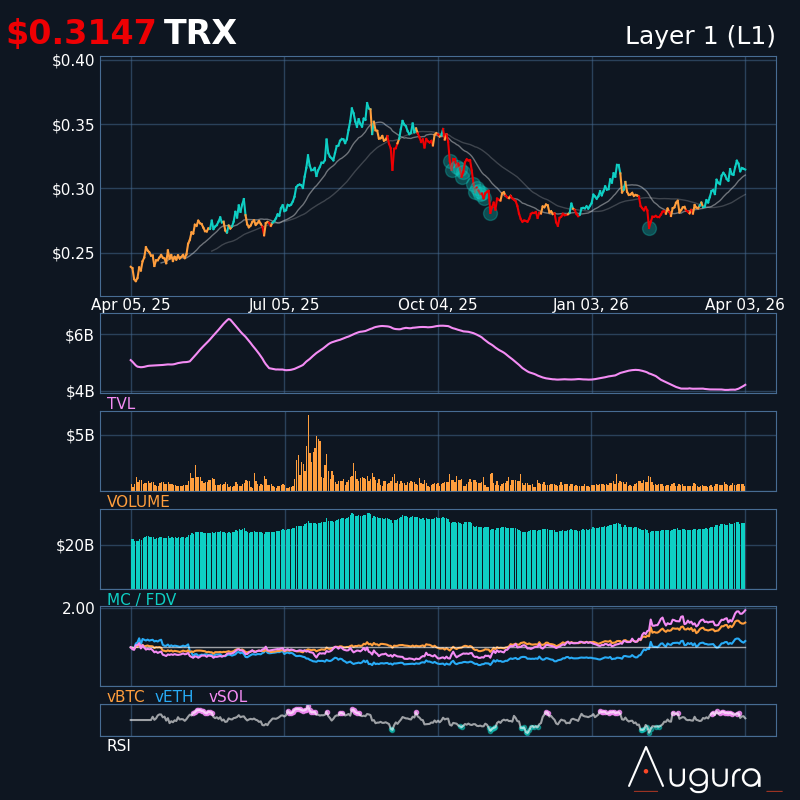Click the $0.3147 price value
Image resolution: width=800 pixels, height=800 pixels.
pyautogui.click(x=81, y=33)
